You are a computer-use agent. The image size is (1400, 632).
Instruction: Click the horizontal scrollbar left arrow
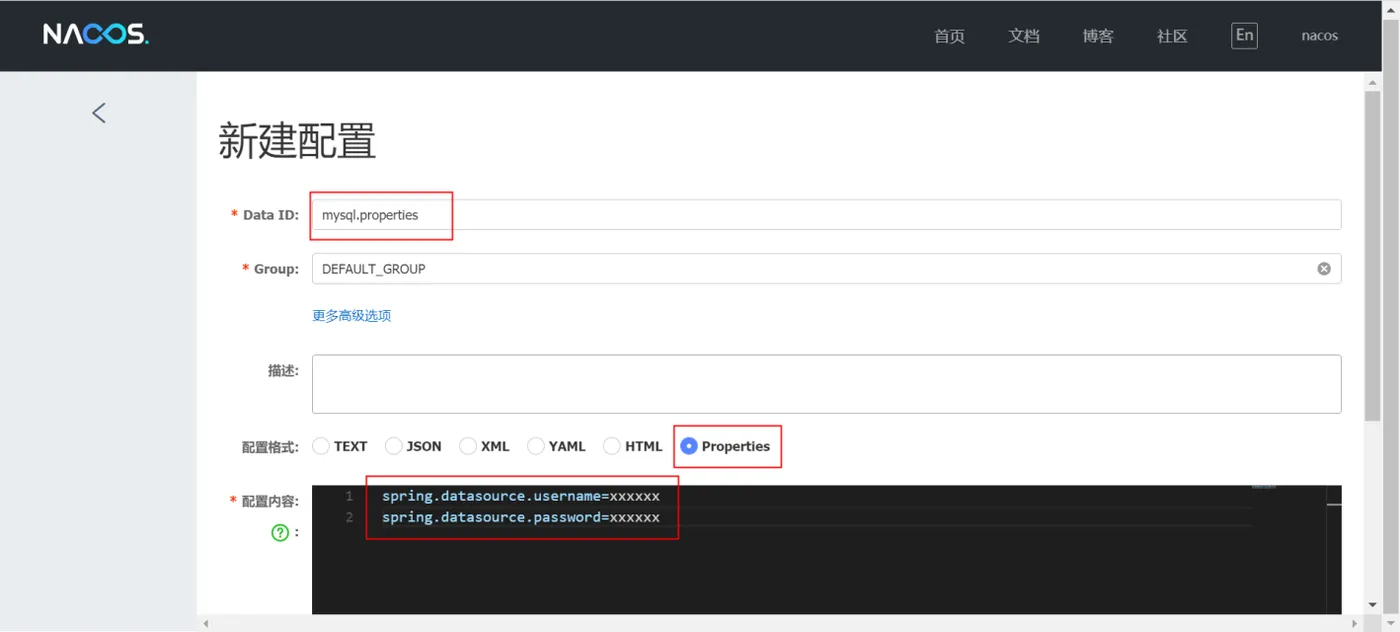[x=206, y=624]
